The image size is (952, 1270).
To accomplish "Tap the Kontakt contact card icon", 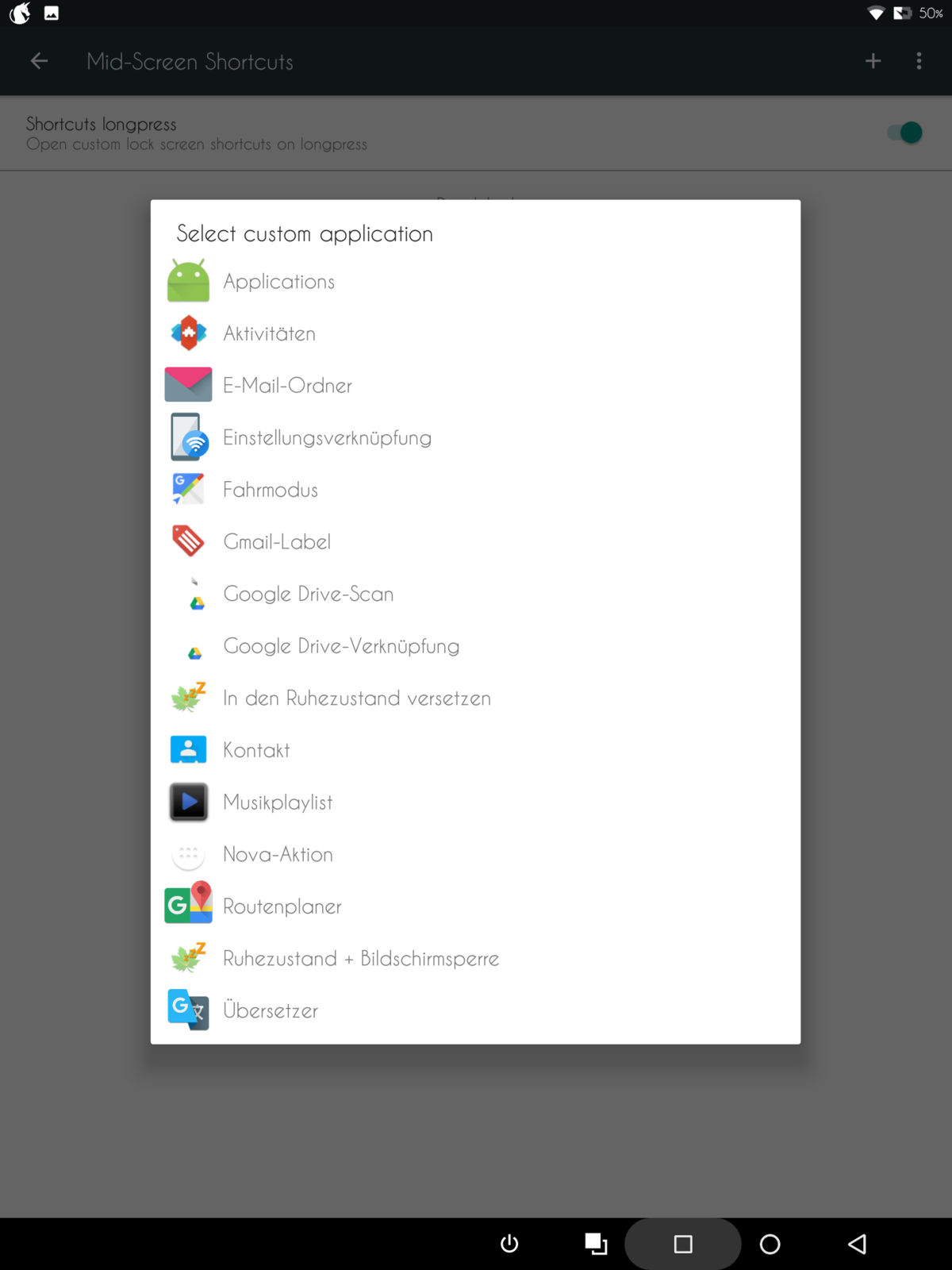I will pos(188,749).
